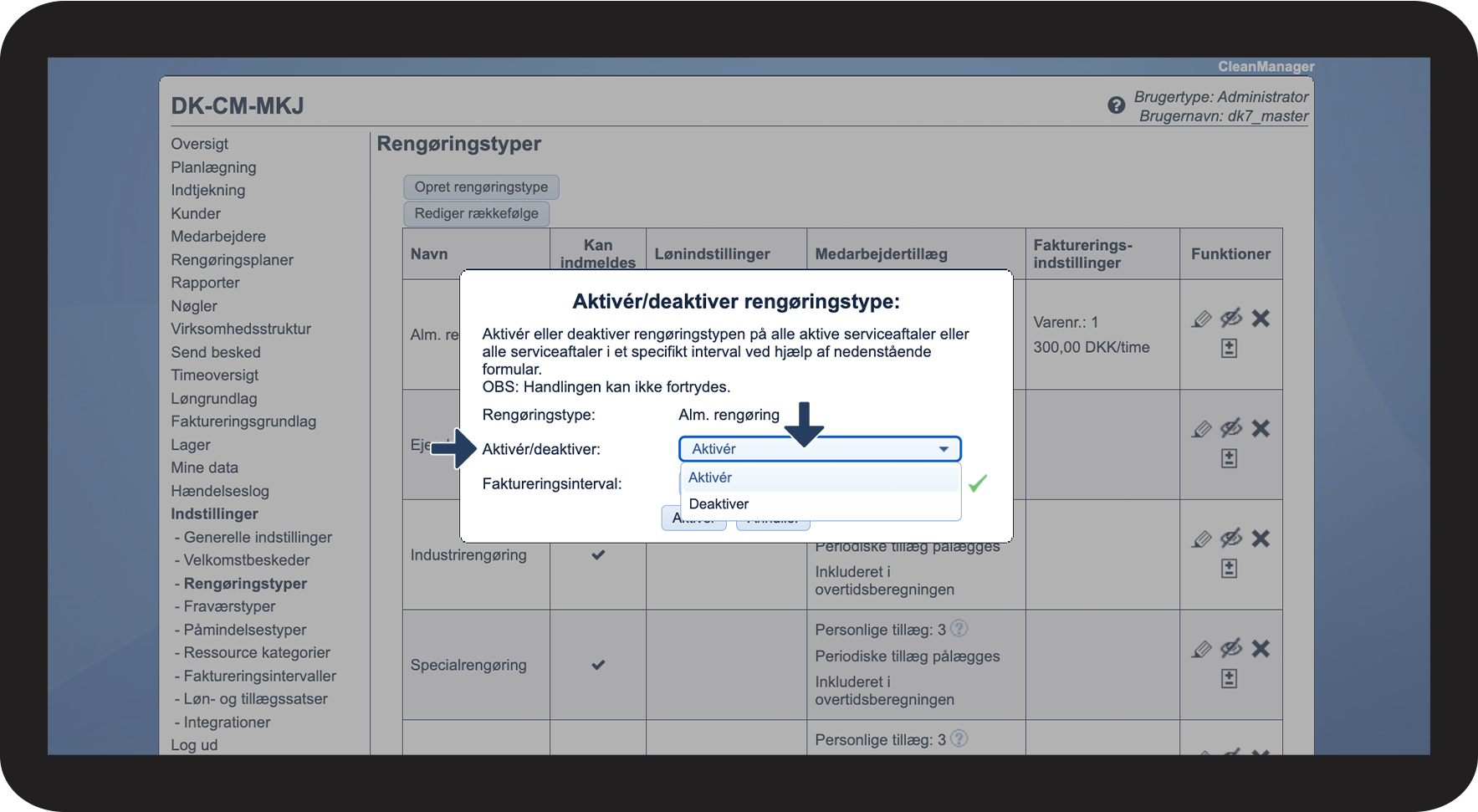Open Generelle indstillinger submenu item
The height and width of the screenshot is (812, 1478).
tap(258, 538)
